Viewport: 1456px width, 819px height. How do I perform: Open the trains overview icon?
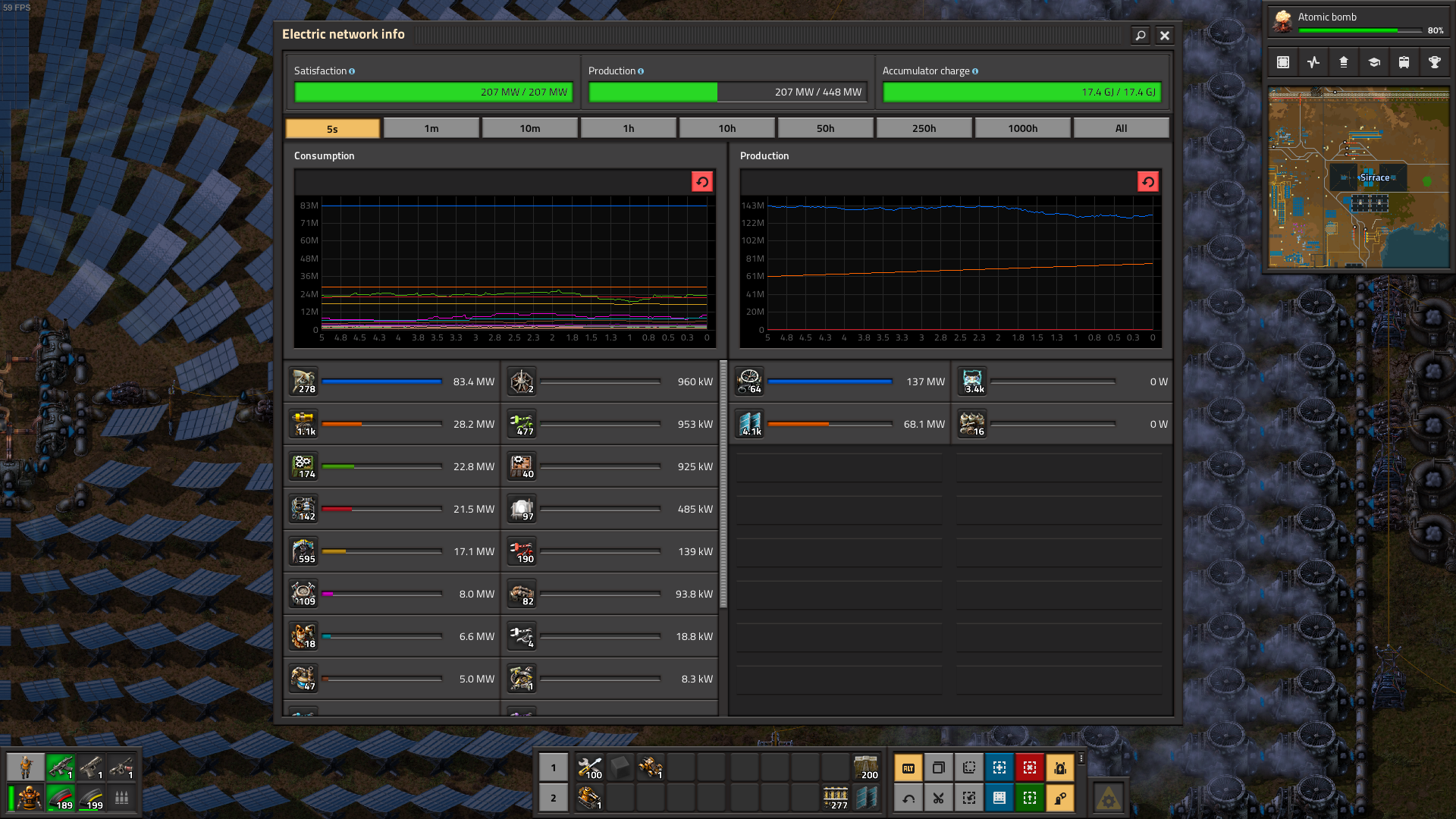click(1404, 62)
